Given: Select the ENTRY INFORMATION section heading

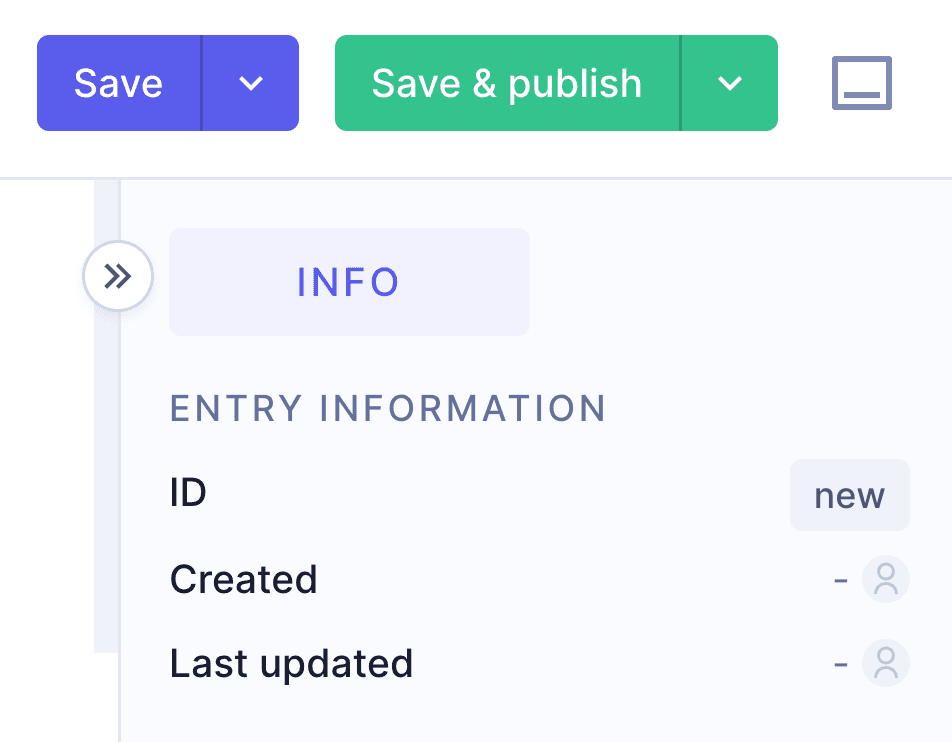Looking at the screenshot, I should click(x=388, y=409).
